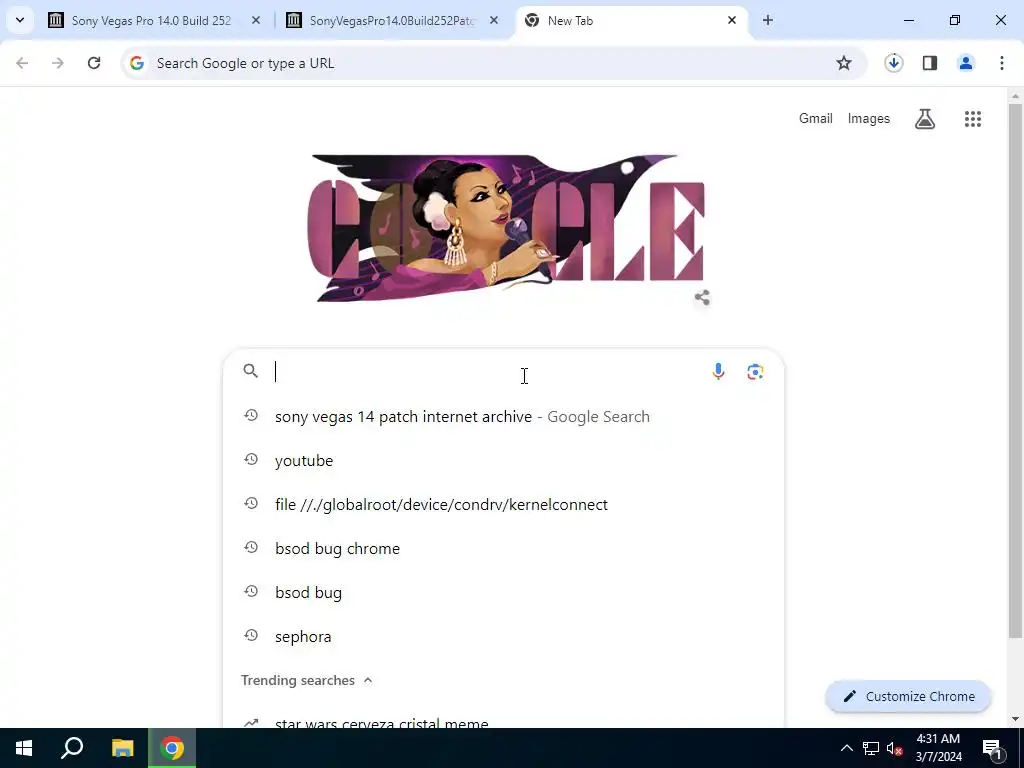Viewport: 1024px width, 768px height.
Task: Click history icon beside sephora suggestion
Action: coord(251,635)
